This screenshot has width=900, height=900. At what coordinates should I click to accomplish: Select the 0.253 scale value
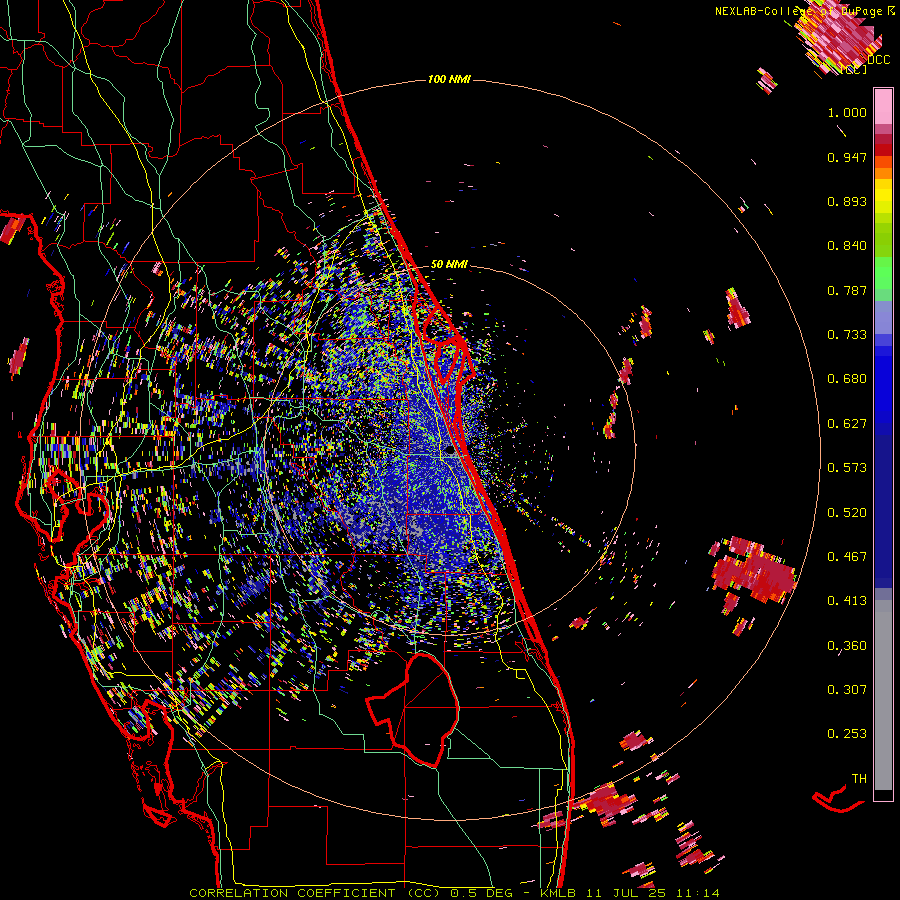point(847,734)
